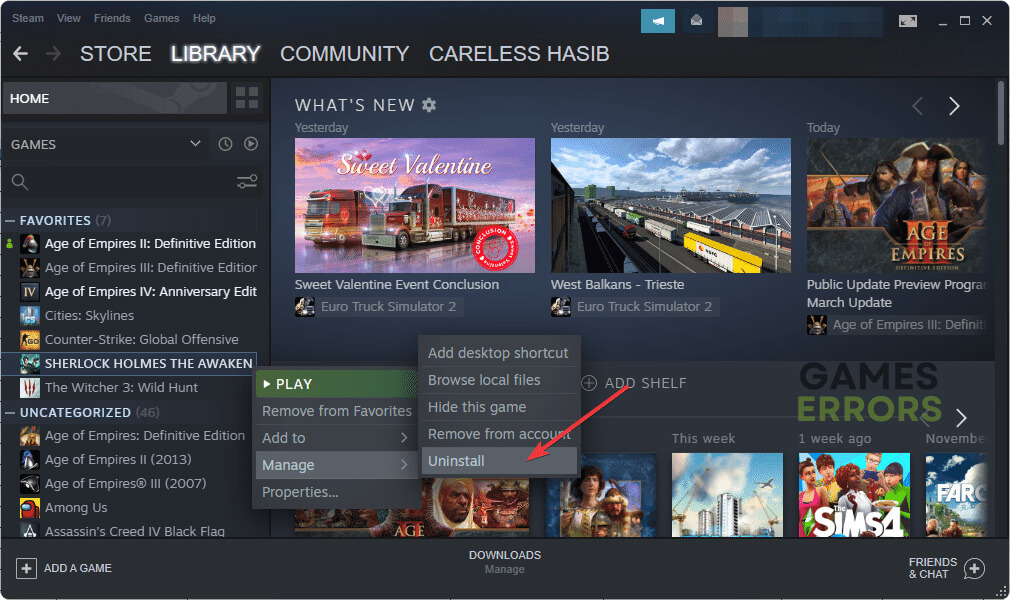Collapse the Uncategorized category

coord(10,412)
